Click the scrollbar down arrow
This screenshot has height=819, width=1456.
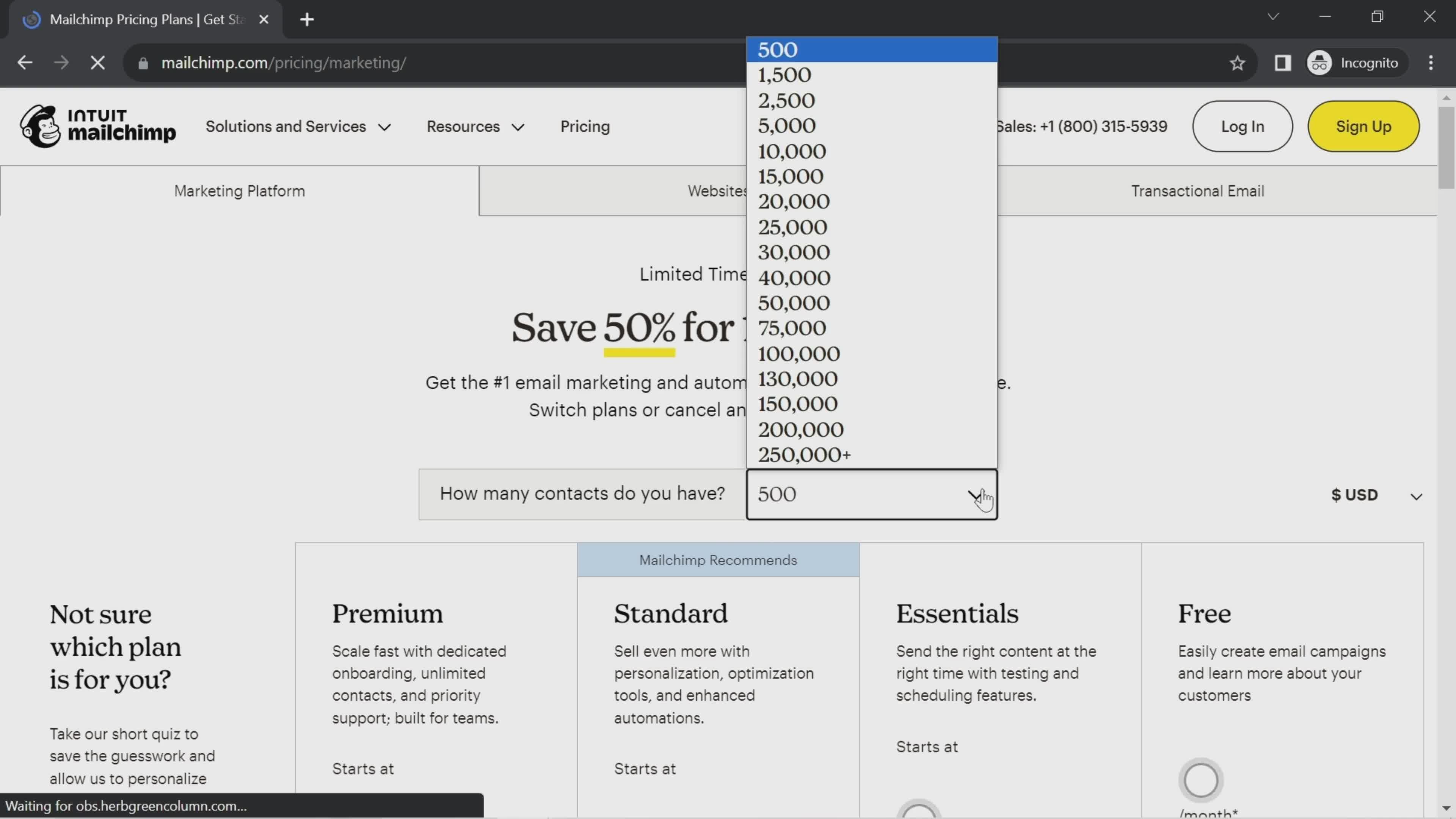coord(1446,808)
